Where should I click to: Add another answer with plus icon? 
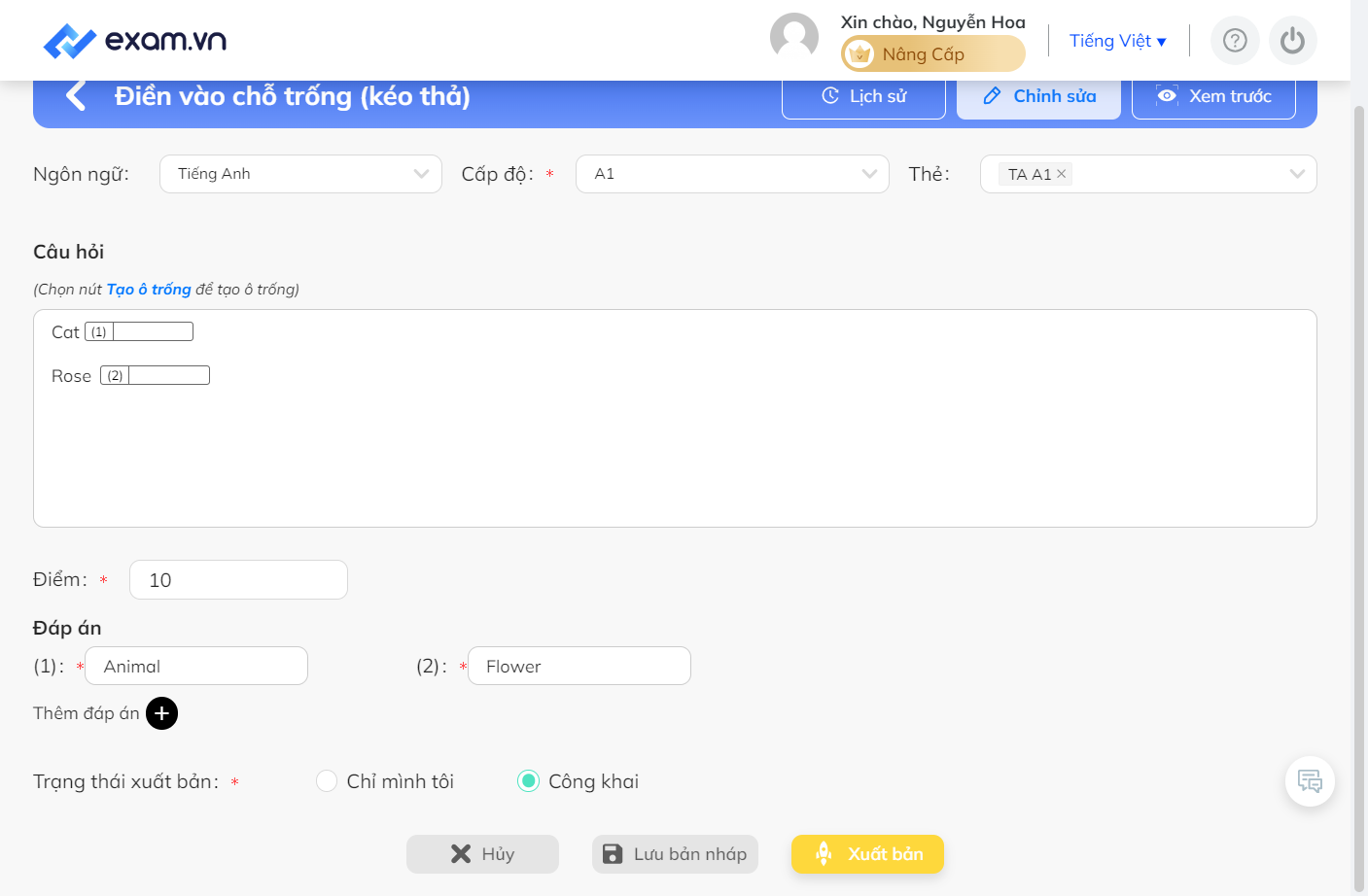tap(161, 713)
